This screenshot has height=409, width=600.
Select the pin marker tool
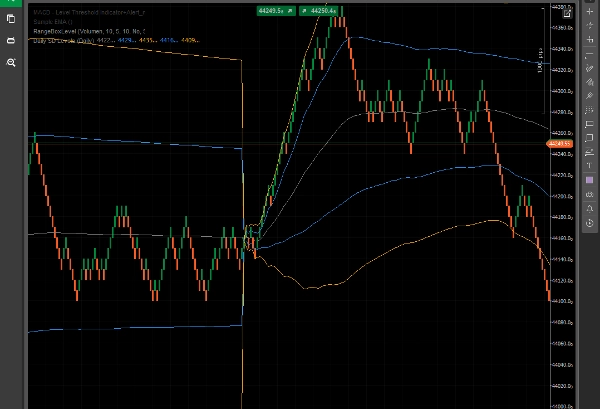pyautogui.click(x=590, y=96)
